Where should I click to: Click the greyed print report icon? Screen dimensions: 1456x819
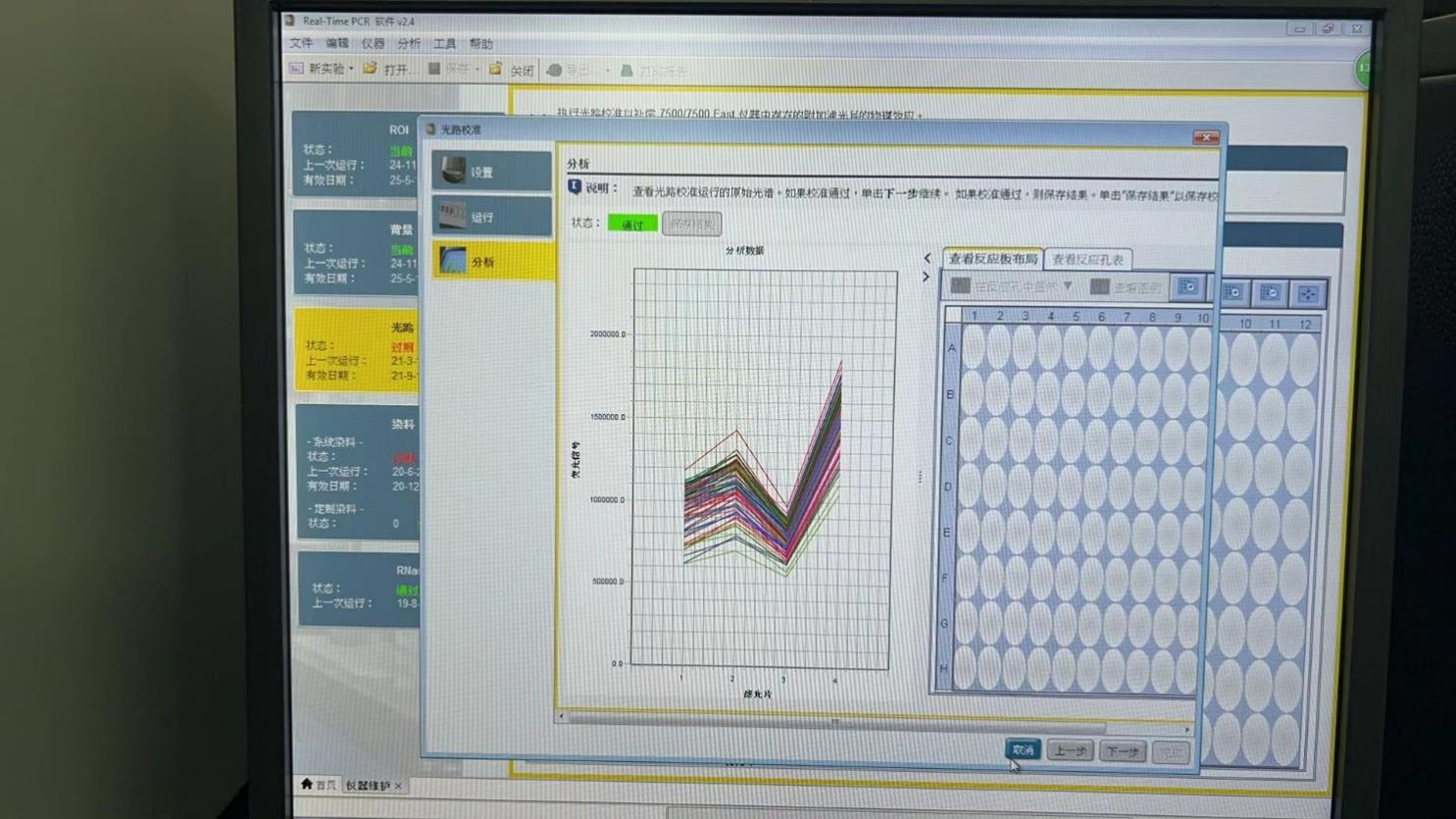pos(627,71)
